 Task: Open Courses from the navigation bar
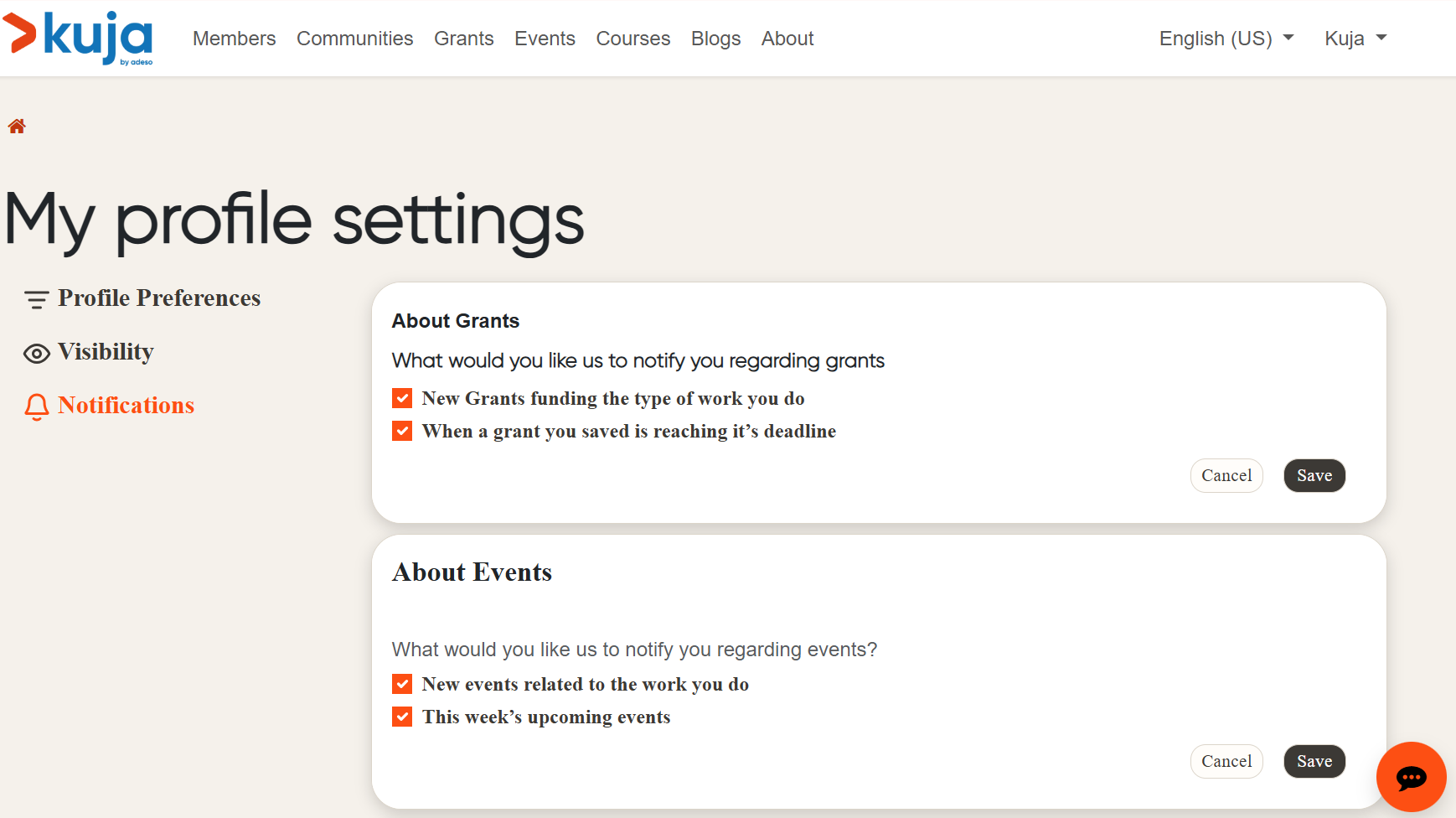click(x=632, y=39)
